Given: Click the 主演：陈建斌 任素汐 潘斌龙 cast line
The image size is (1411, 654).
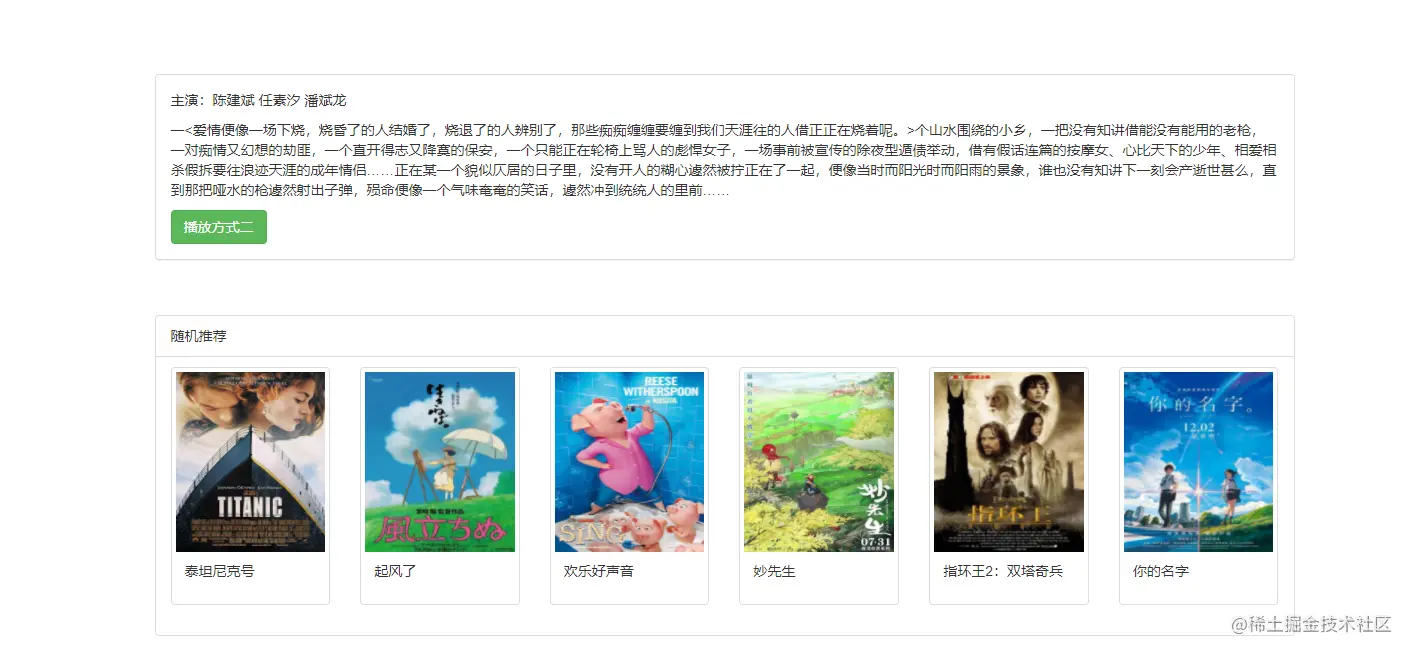Looking at the screenshot, I should (x=259, y=100).
